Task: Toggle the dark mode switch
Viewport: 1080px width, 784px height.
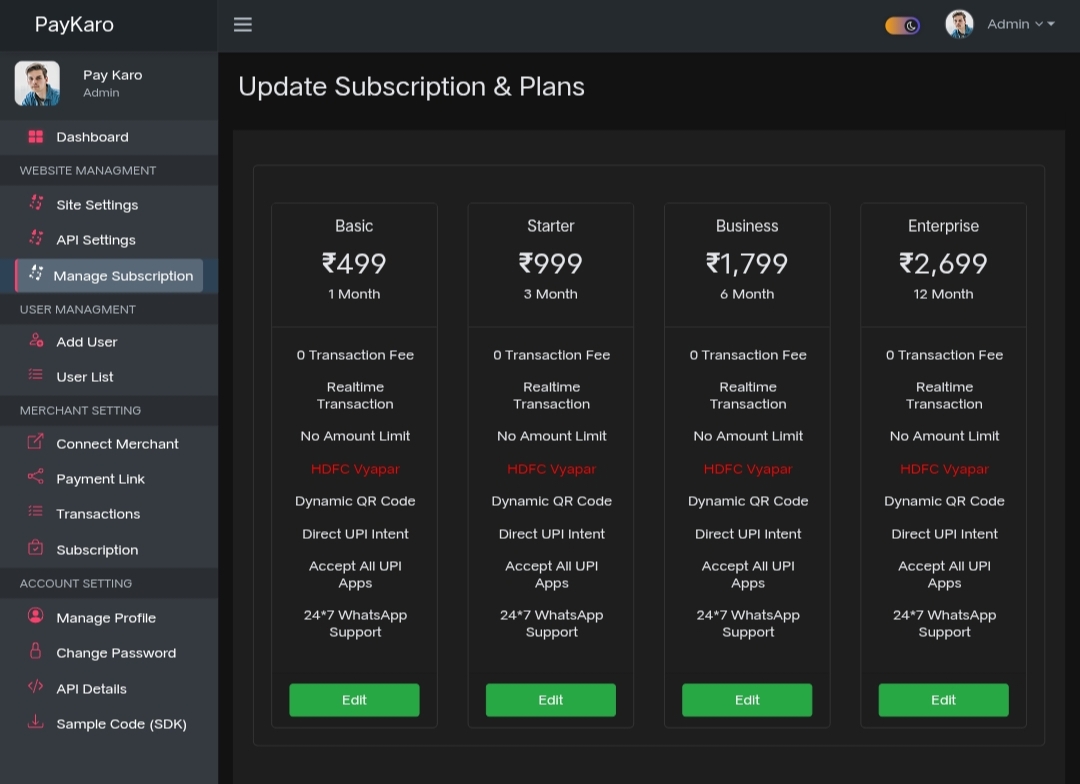Action: [902, 25]
